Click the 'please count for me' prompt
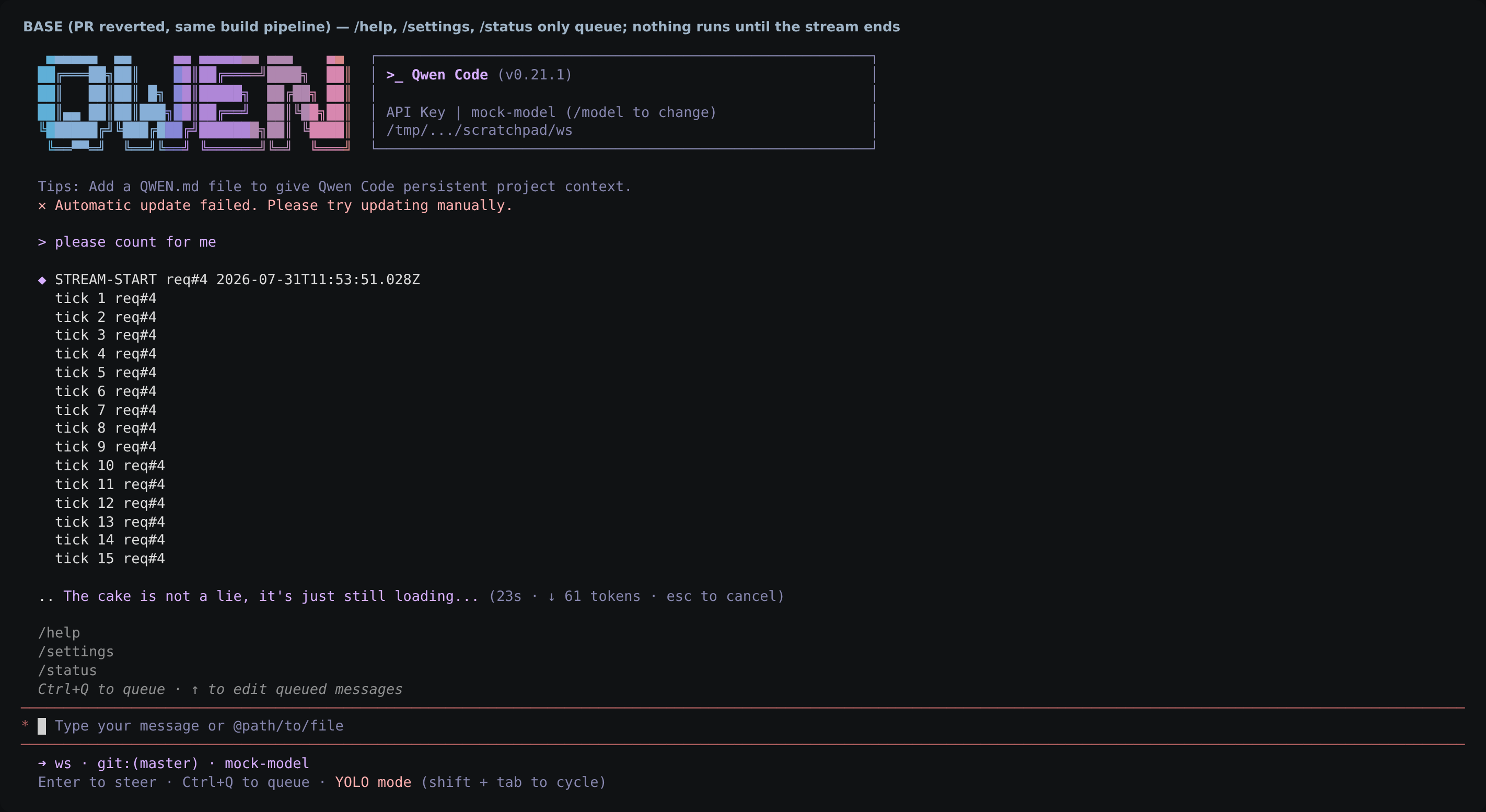This screenshot has width=1486, height=812. tap(127, 242)
